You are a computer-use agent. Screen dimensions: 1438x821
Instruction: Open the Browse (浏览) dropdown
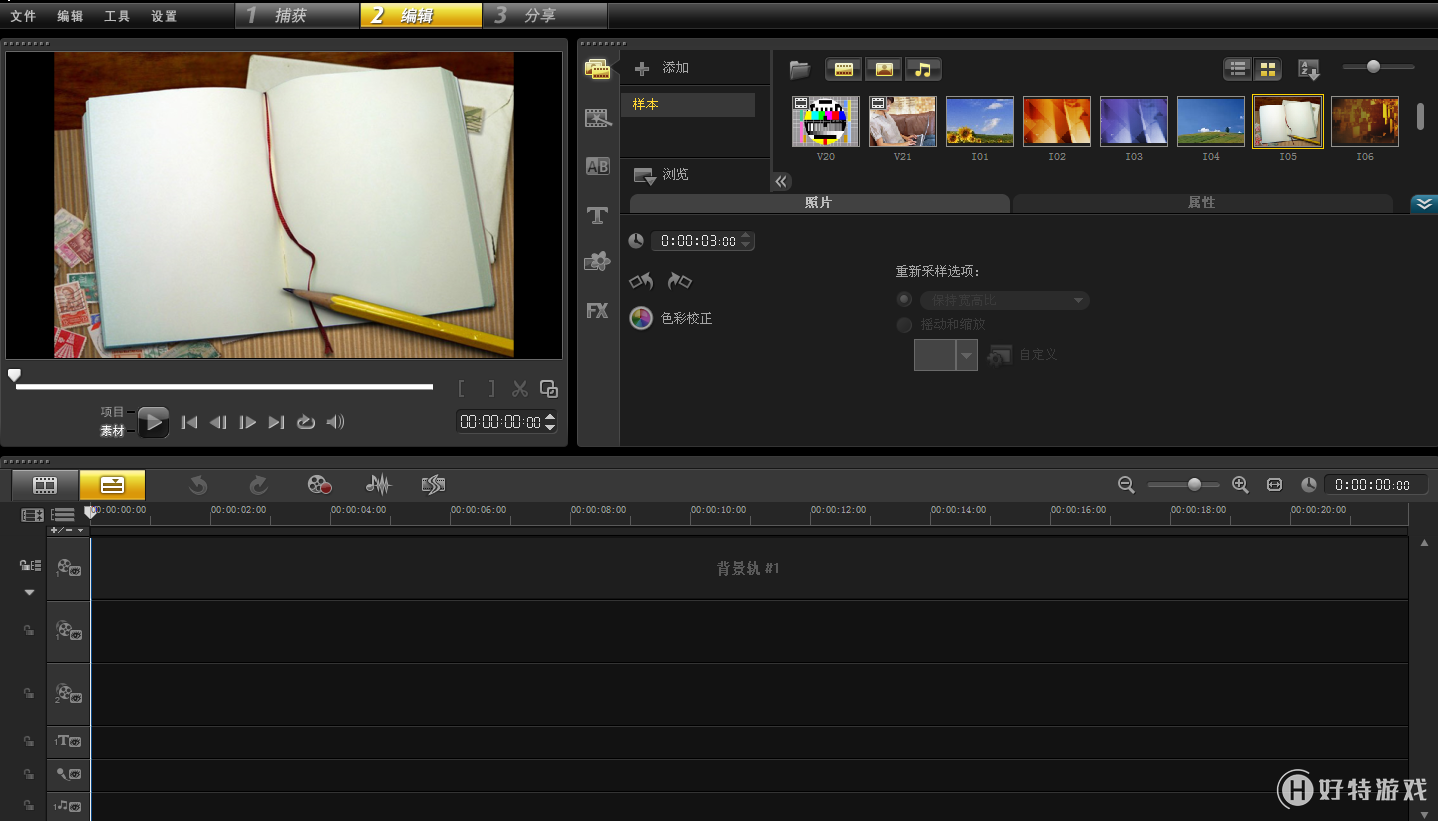point(662,175)
